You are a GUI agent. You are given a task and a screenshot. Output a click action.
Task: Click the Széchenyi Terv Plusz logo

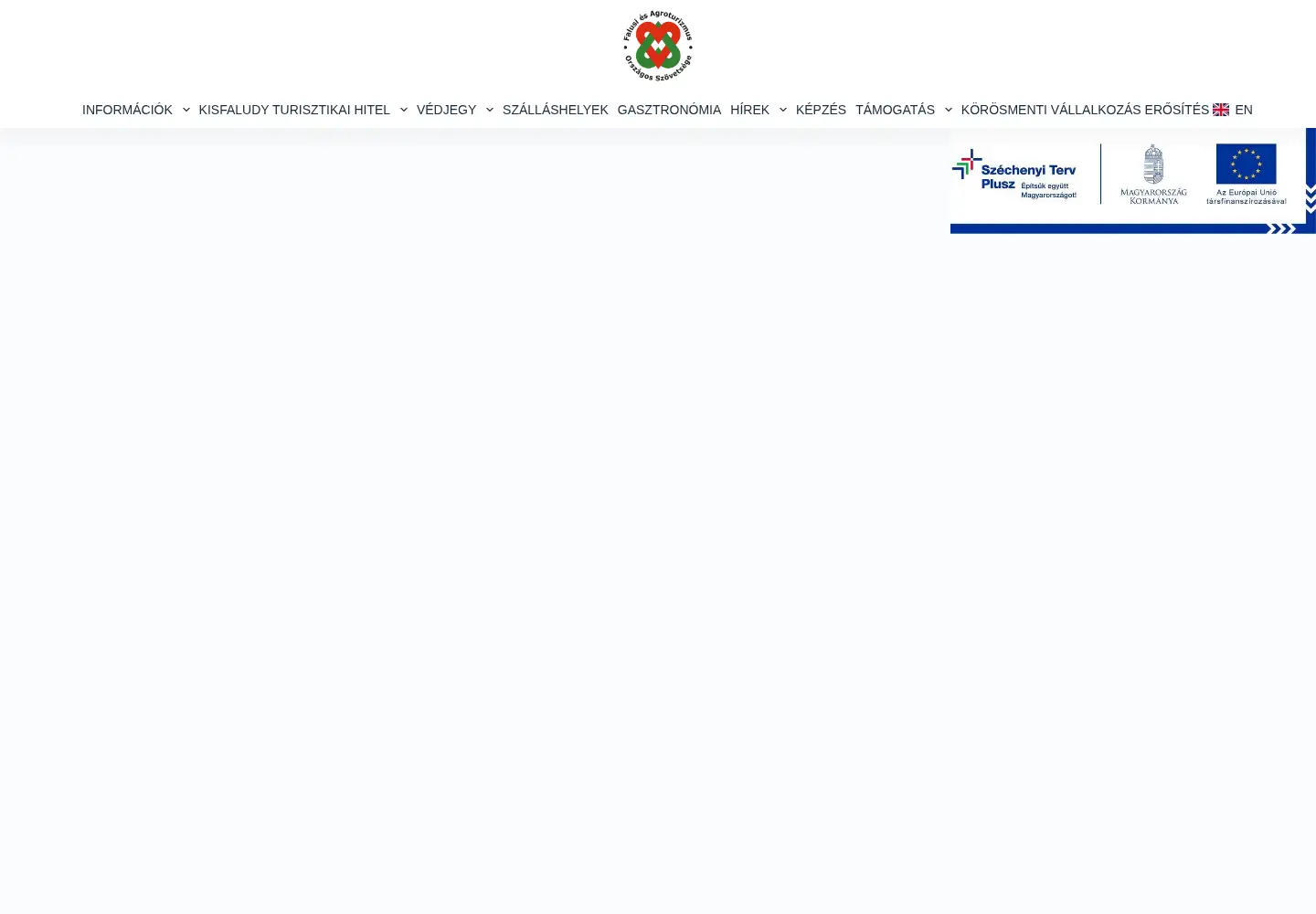coord(1014,175)
